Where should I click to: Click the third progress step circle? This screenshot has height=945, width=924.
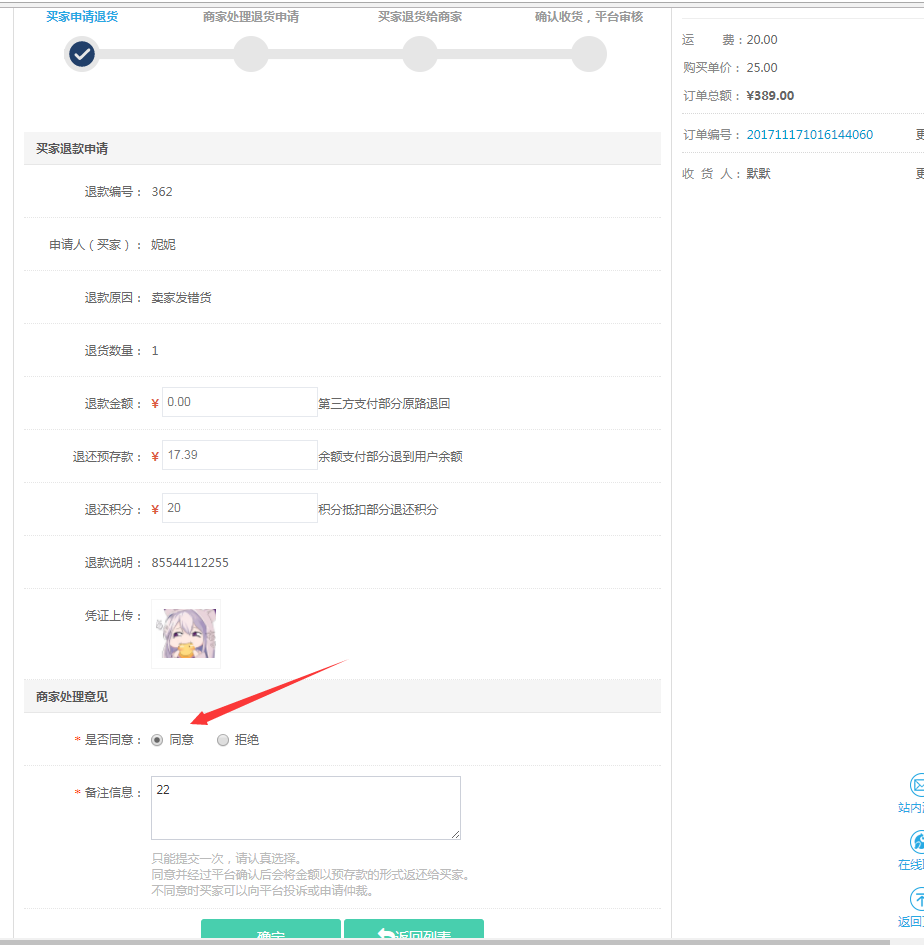pos(420,54)
